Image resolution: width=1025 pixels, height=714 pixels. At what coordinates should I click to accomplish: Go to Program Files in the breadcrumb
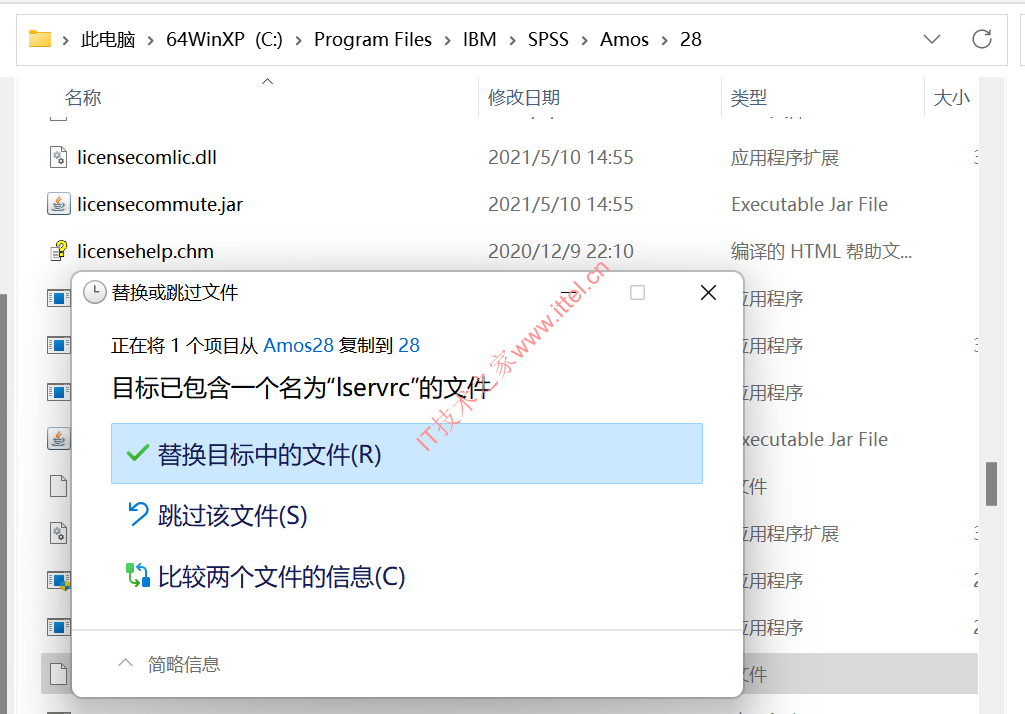(x=373, y=40)
